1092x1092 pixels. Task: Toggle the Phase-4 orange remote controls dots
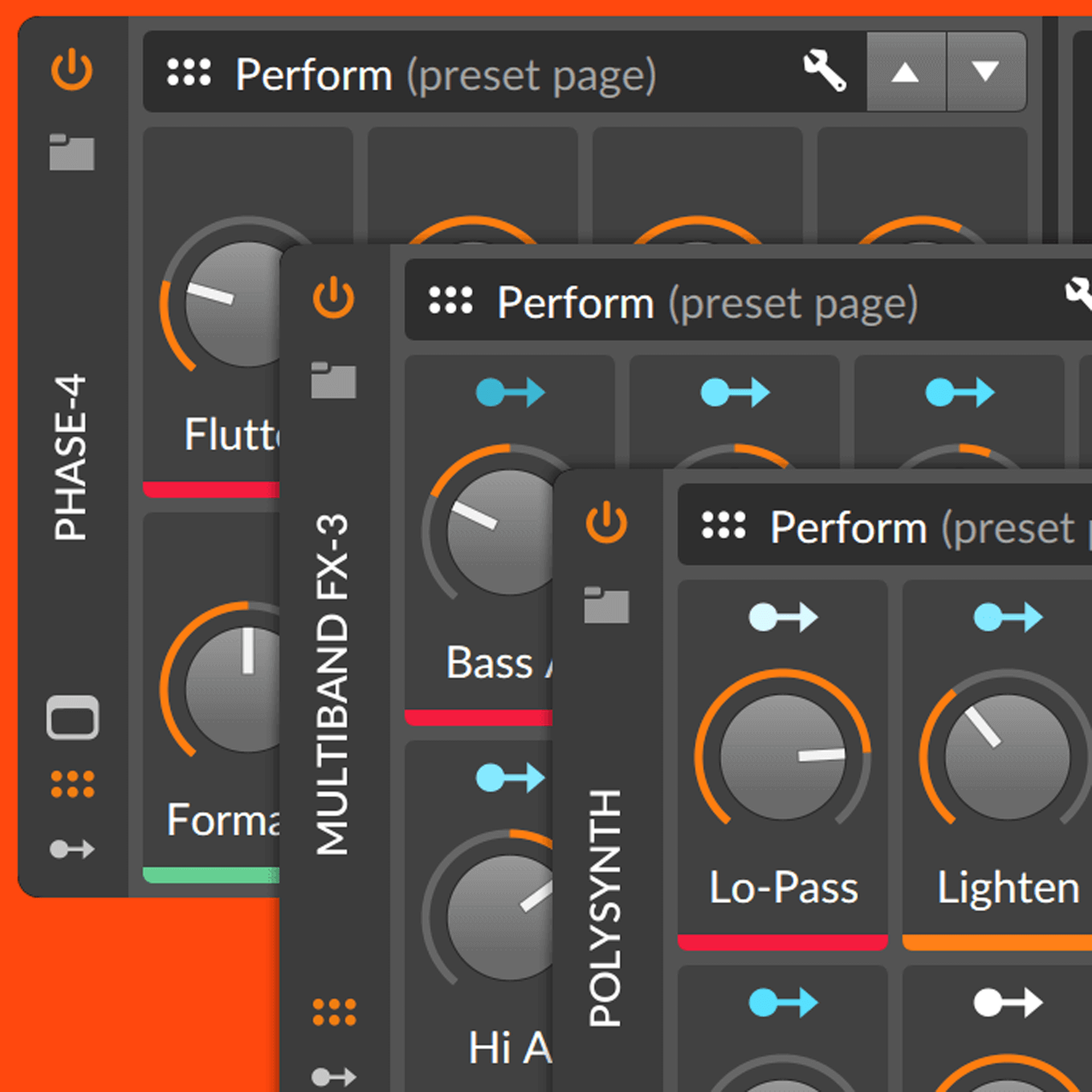[73, 784]
